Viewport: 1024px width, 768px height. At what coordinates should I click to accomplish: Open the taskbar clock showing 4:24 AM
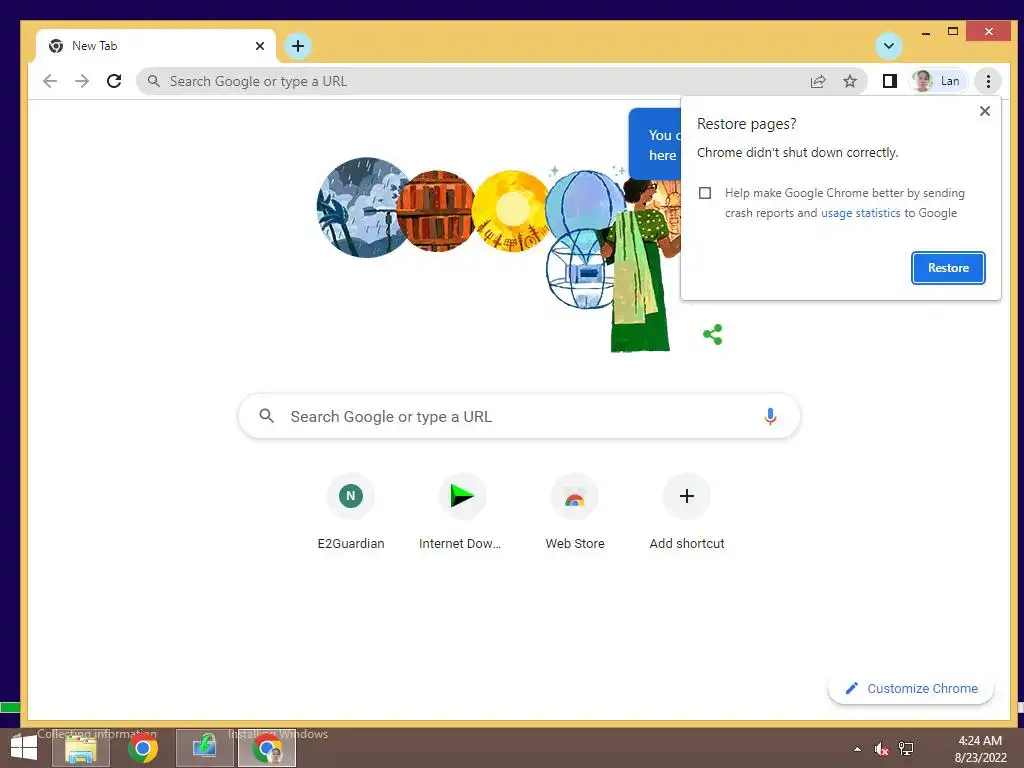(980, 749)
